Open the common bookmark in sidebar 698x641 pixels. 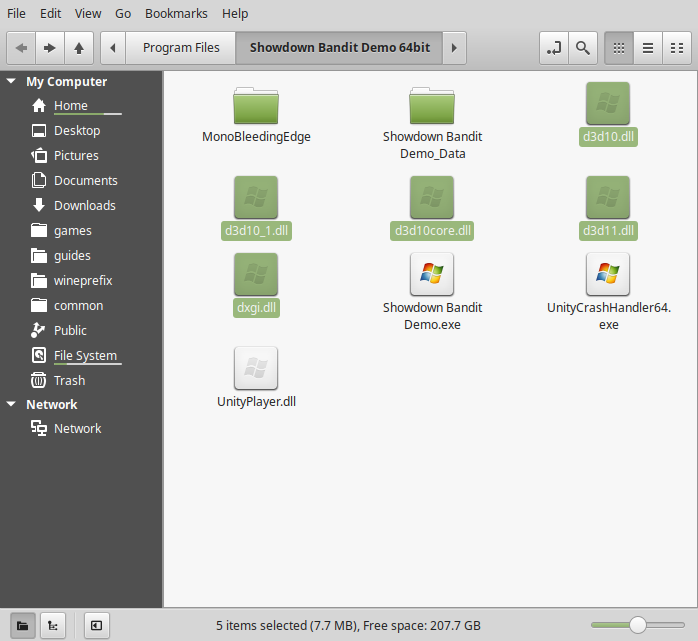[x=81, y=305]
